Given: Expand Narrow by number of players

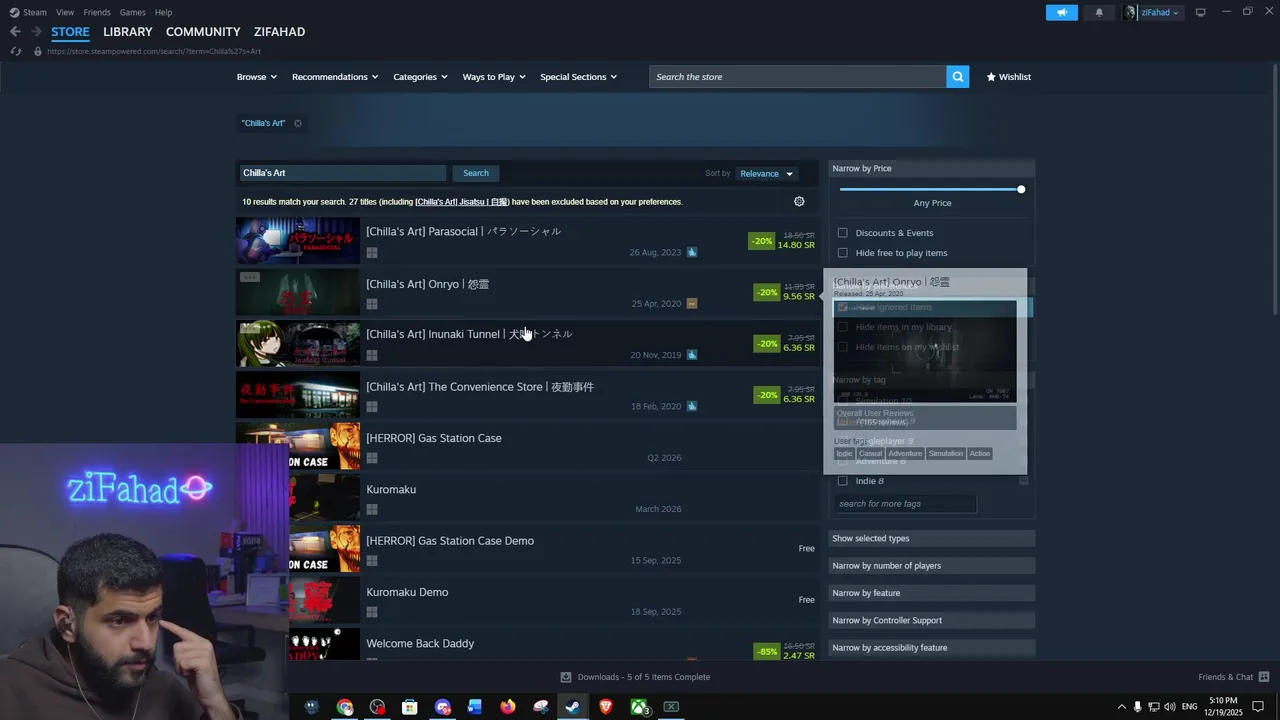Looking at the screenshot, I should [x=932, y=566].
